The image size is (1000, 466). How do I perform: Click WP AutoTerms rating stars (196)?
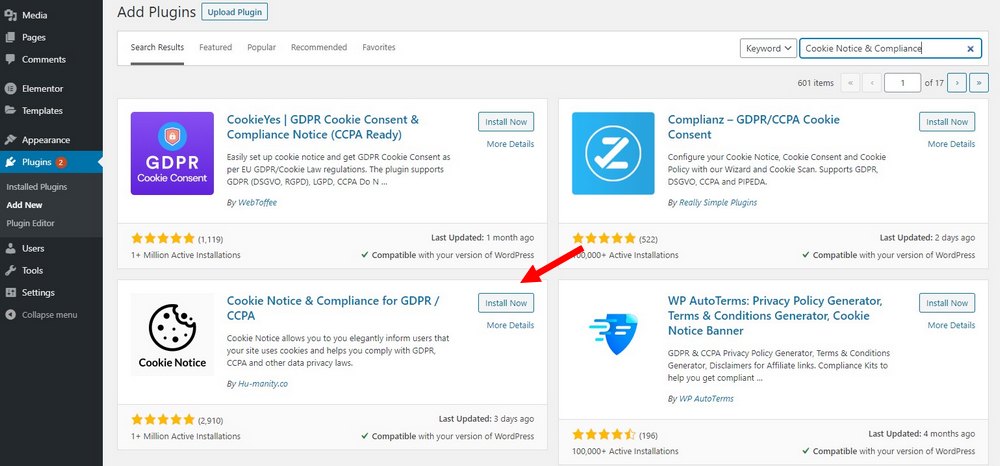(604, 434)
